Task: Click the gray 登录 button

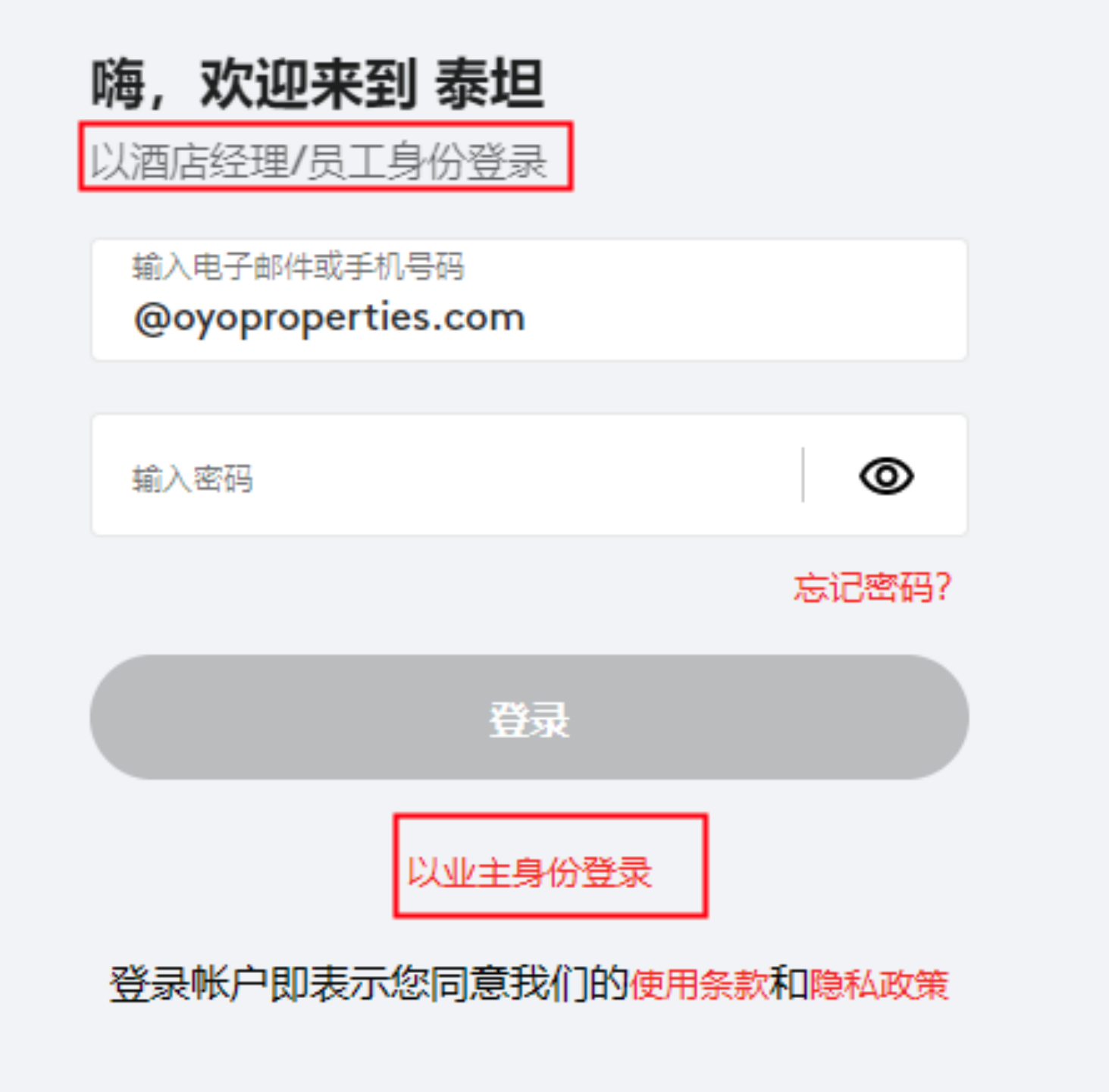Action: [x=529, y=717]
